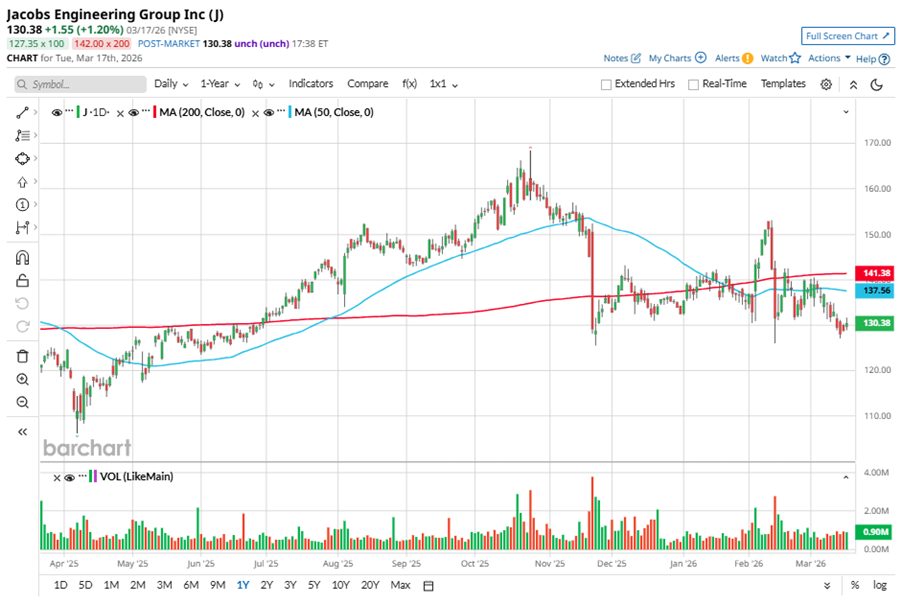This screenshot has height=604, width=902.
Task: Collapse the left drawing toolbar
Action: 23,431
